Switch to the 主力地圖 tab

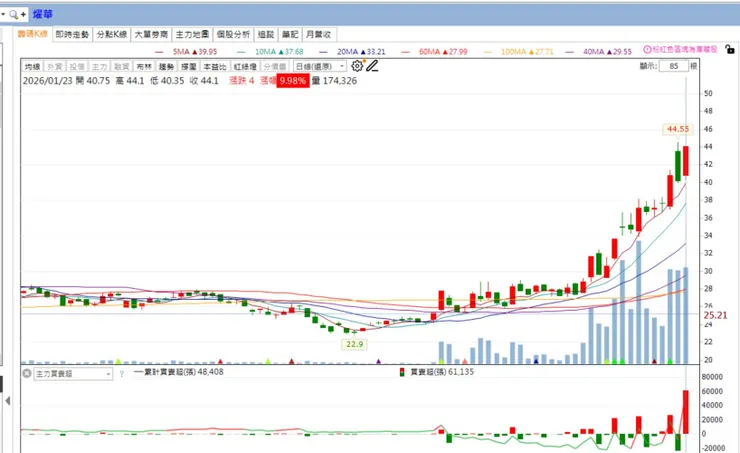point(192,34)
